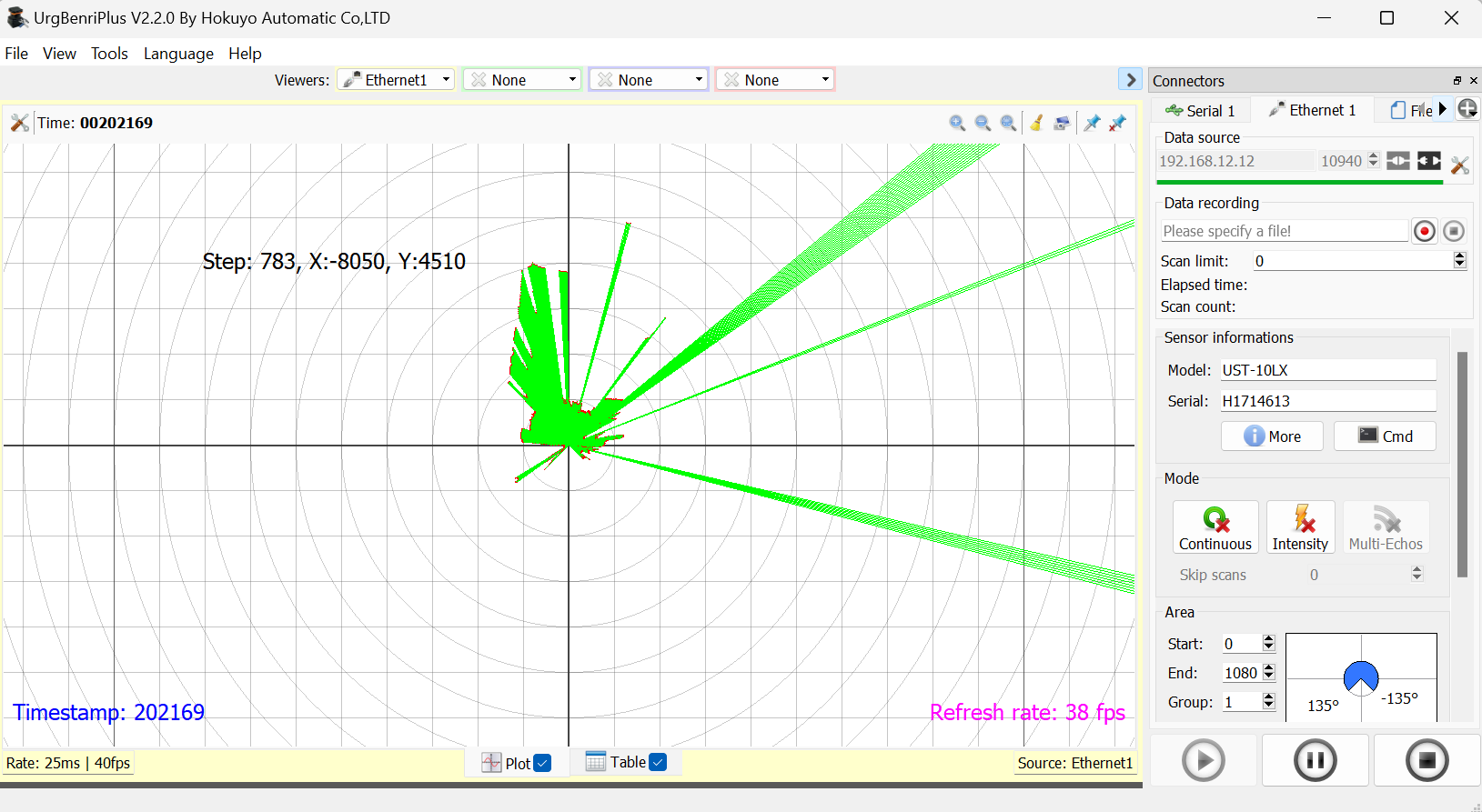Open the second viewer None dropdown
The height and width of the screenshot is (812, 1482).
point(522,80)
